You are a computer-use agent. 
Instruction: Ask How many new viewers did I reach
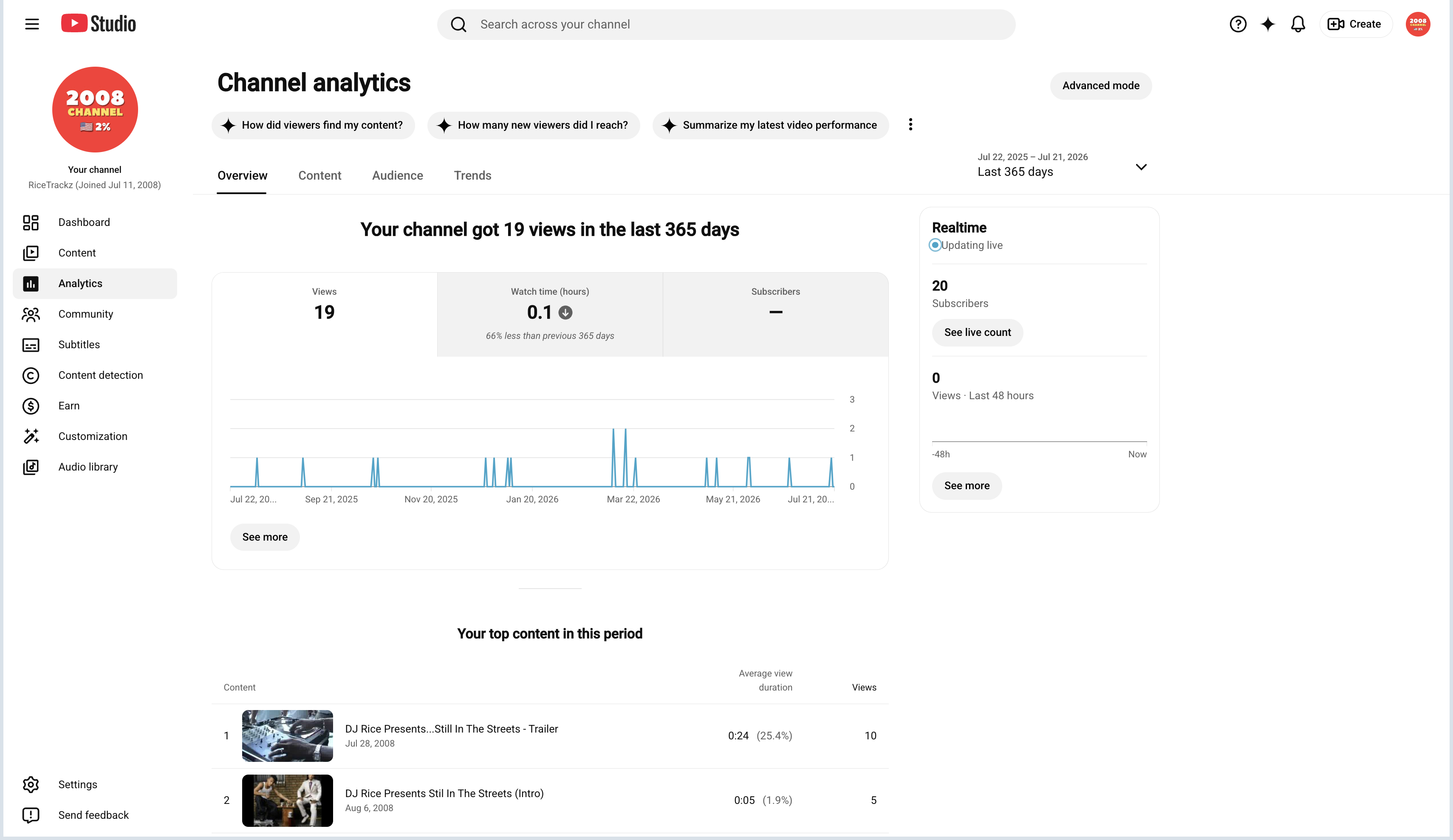pyautogui.click(x=533, y=125)
